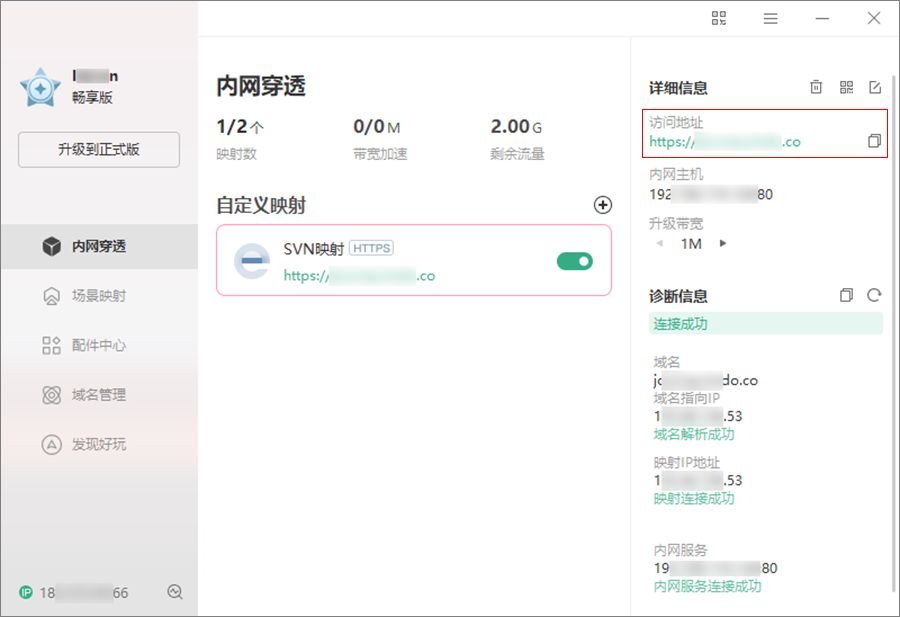The width and height of the screenshot is (900, 617).
Task: Click the star user avatar
Action: point(40,88)
